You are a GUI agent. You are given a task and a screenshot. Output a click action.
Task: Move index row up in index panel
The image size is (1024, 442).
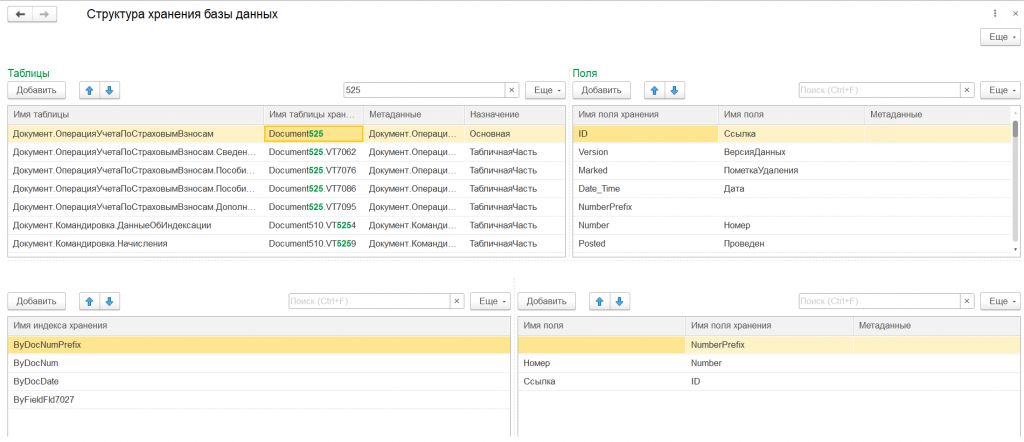coord(89,301)
